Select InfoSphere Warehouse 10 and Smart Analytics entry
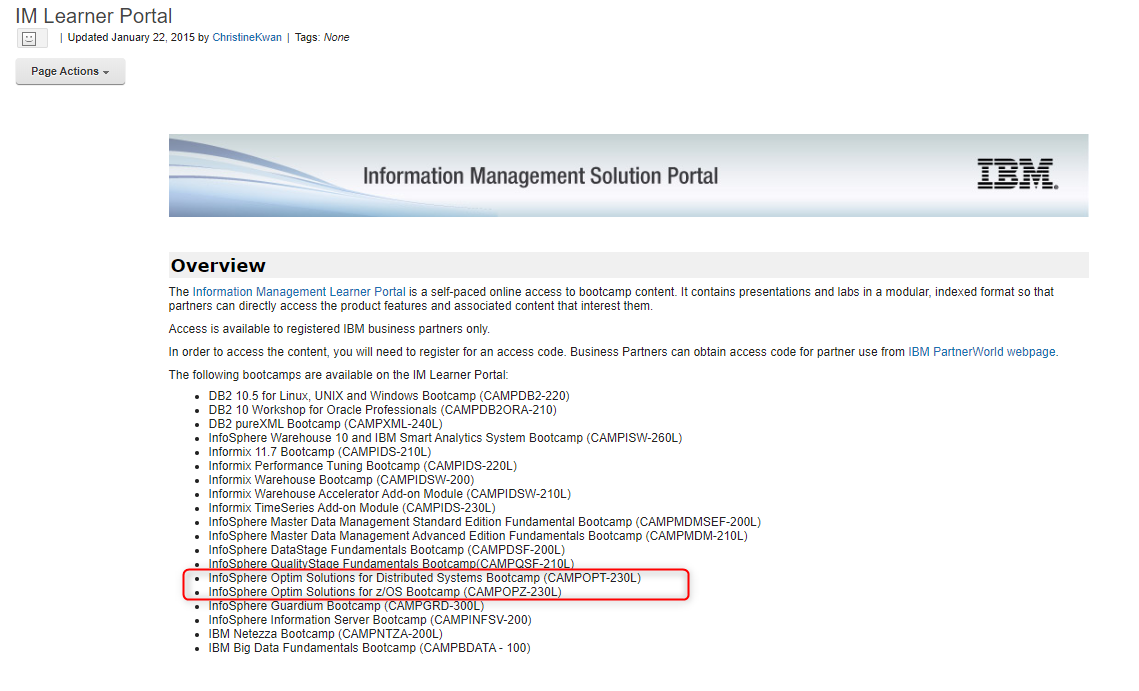1139x691 pixels. (445, 438)
